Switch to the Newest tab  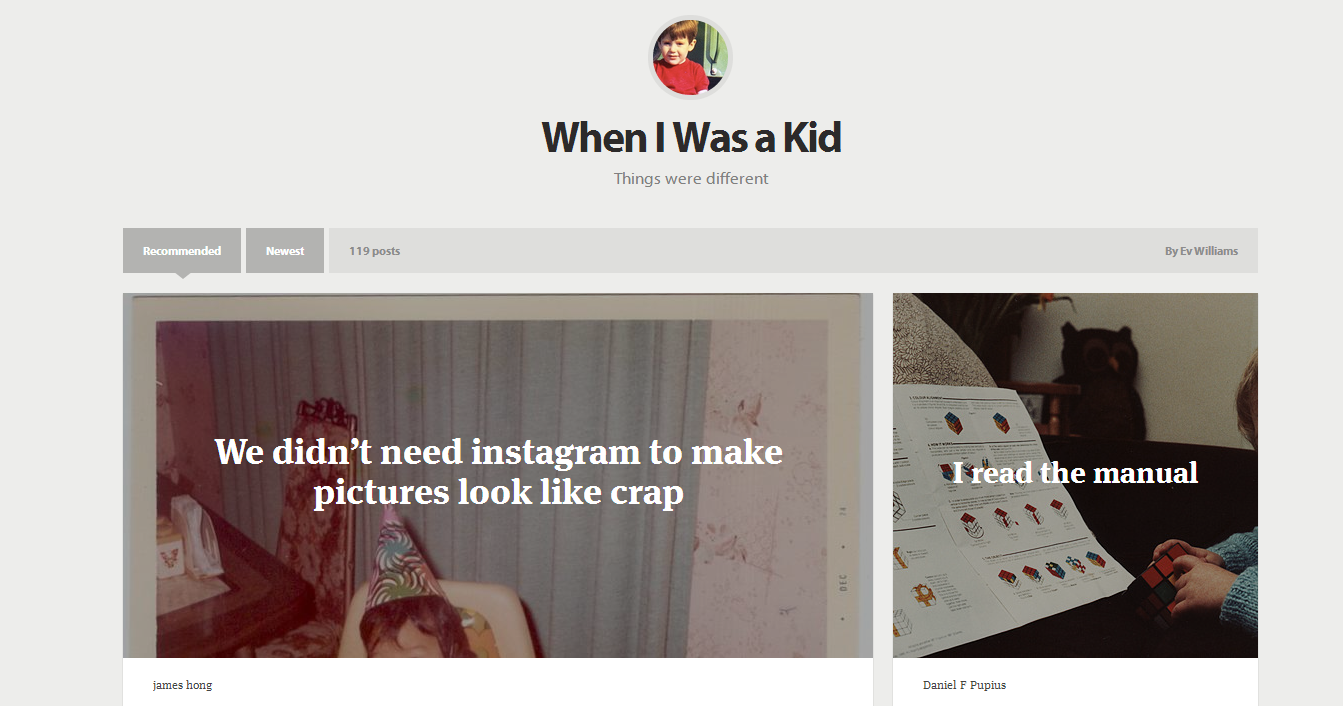pyautogui.click(x=285, y=251)
